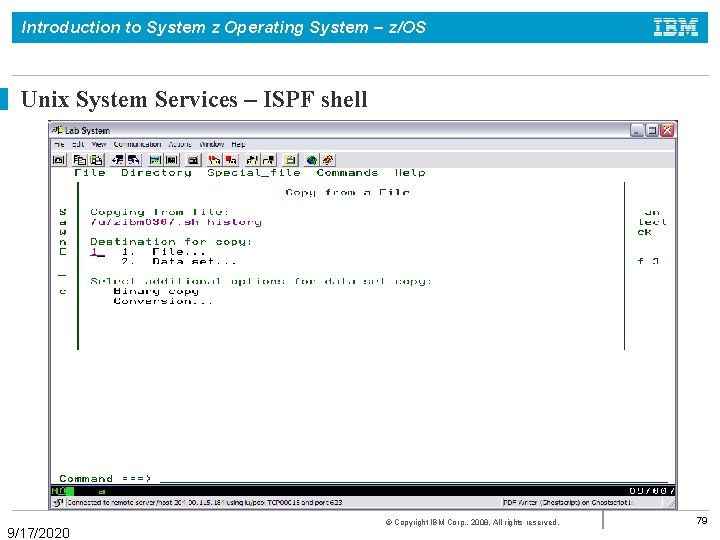Click the yellow clipboard viewer icon
Screen dimensions: 720x540
click(290, 160)
